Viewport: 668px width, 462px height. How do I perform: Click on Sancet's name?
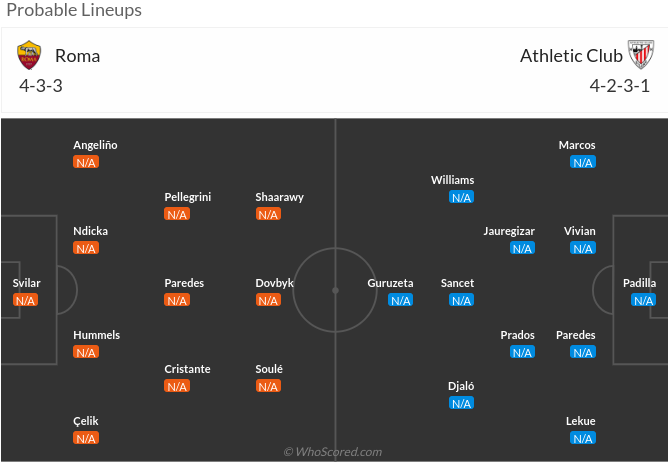[458, 283]
